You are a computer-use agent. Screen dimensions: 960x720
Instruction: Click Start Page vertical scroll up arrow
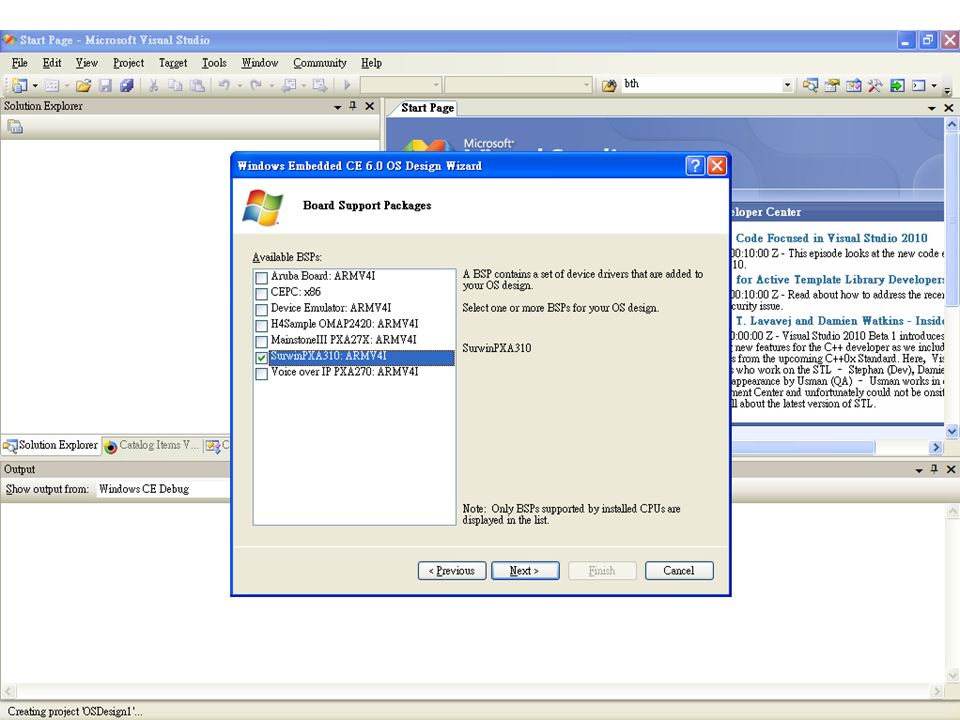pos(951,124)
